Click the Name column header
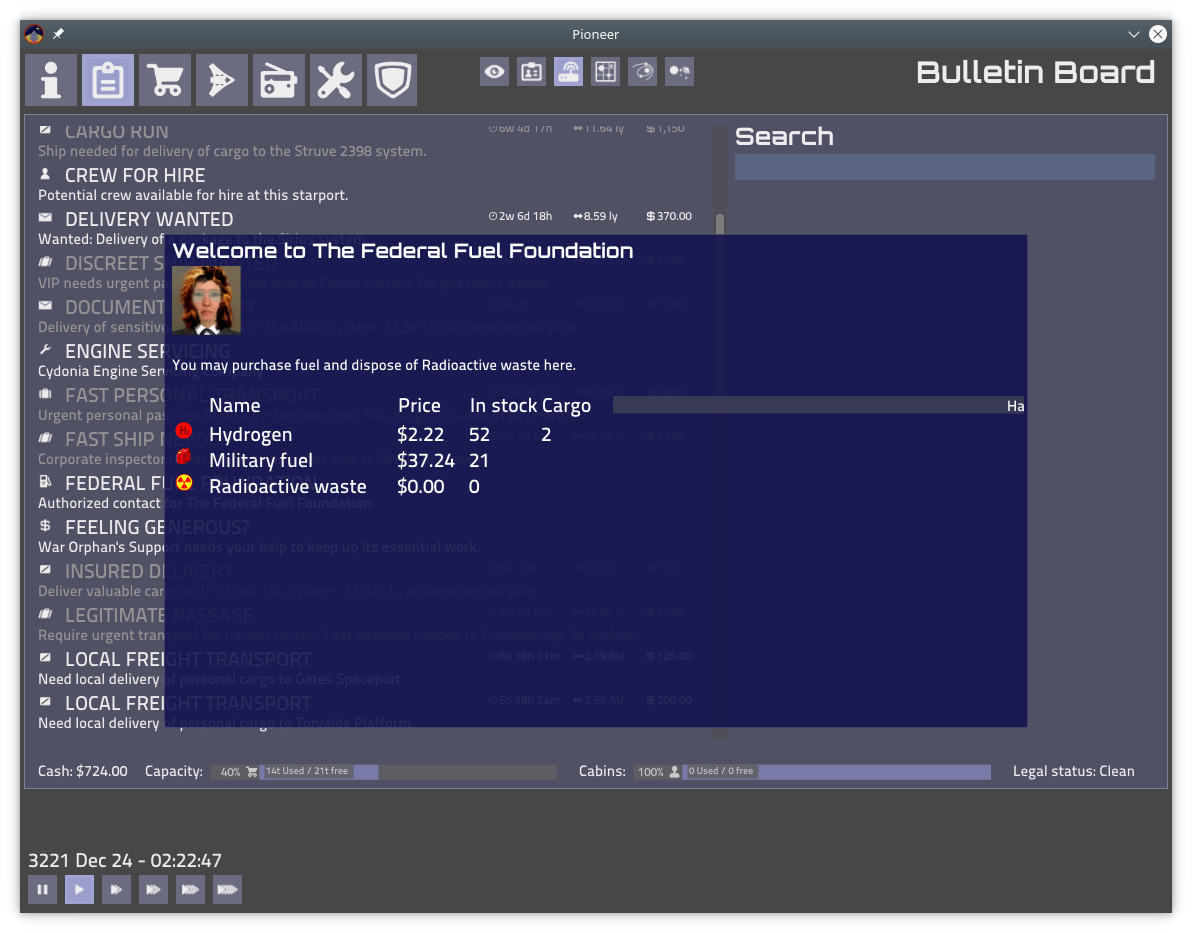1192x933 pixels. [x=235, y=406]
